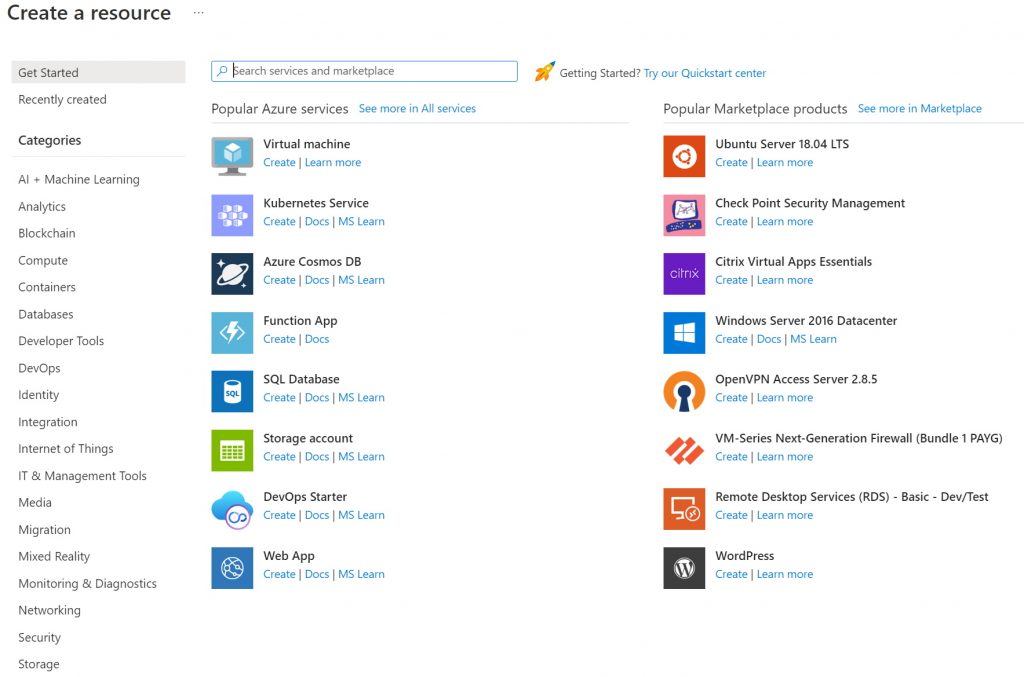This screenshot has width=1024, height=677.
Task: Open Learn more for Virtual machine
Action: click(x=333, y=163)
